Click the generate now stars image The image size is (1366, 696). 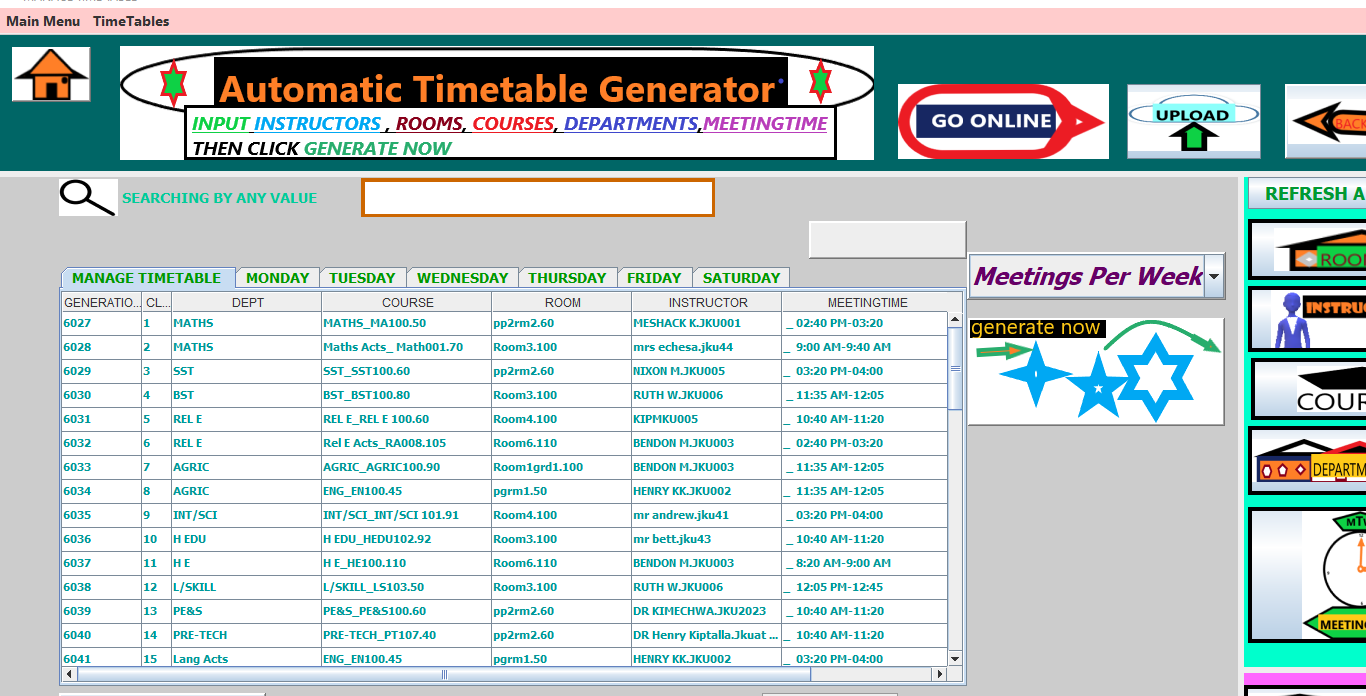coord(1096,372)
